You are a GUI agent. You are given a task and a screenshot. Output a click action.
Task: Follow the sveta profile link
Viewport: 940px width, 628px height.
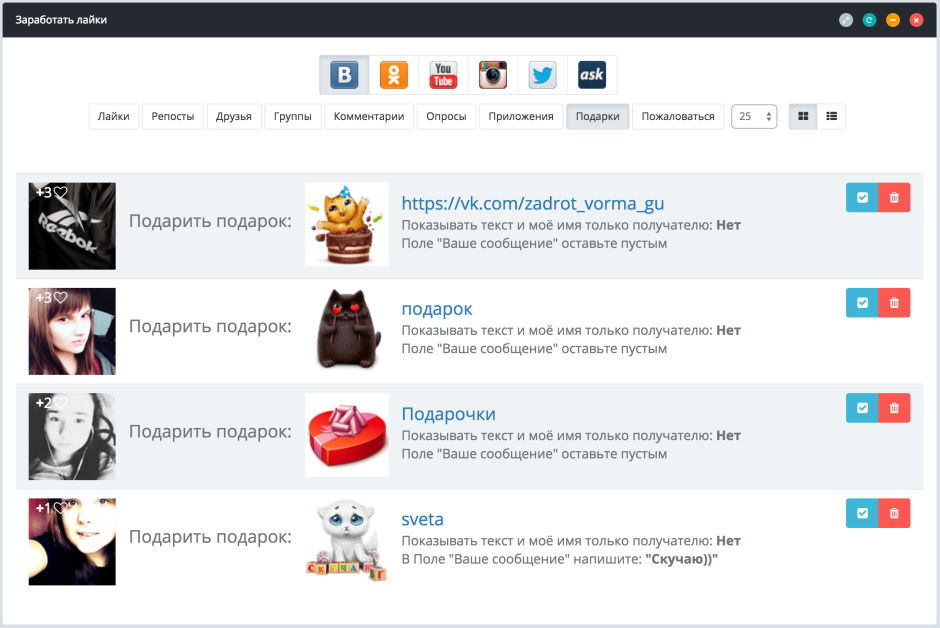click(423, 519)
